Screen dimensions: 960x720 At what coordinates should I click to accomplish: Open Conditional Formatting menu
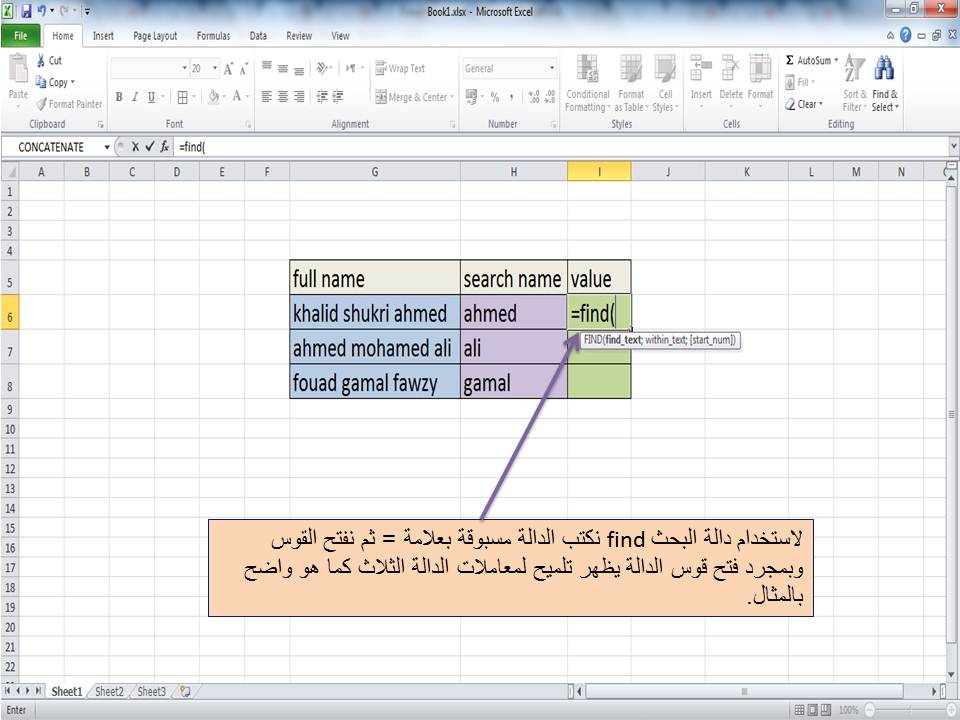coord(587,83)
